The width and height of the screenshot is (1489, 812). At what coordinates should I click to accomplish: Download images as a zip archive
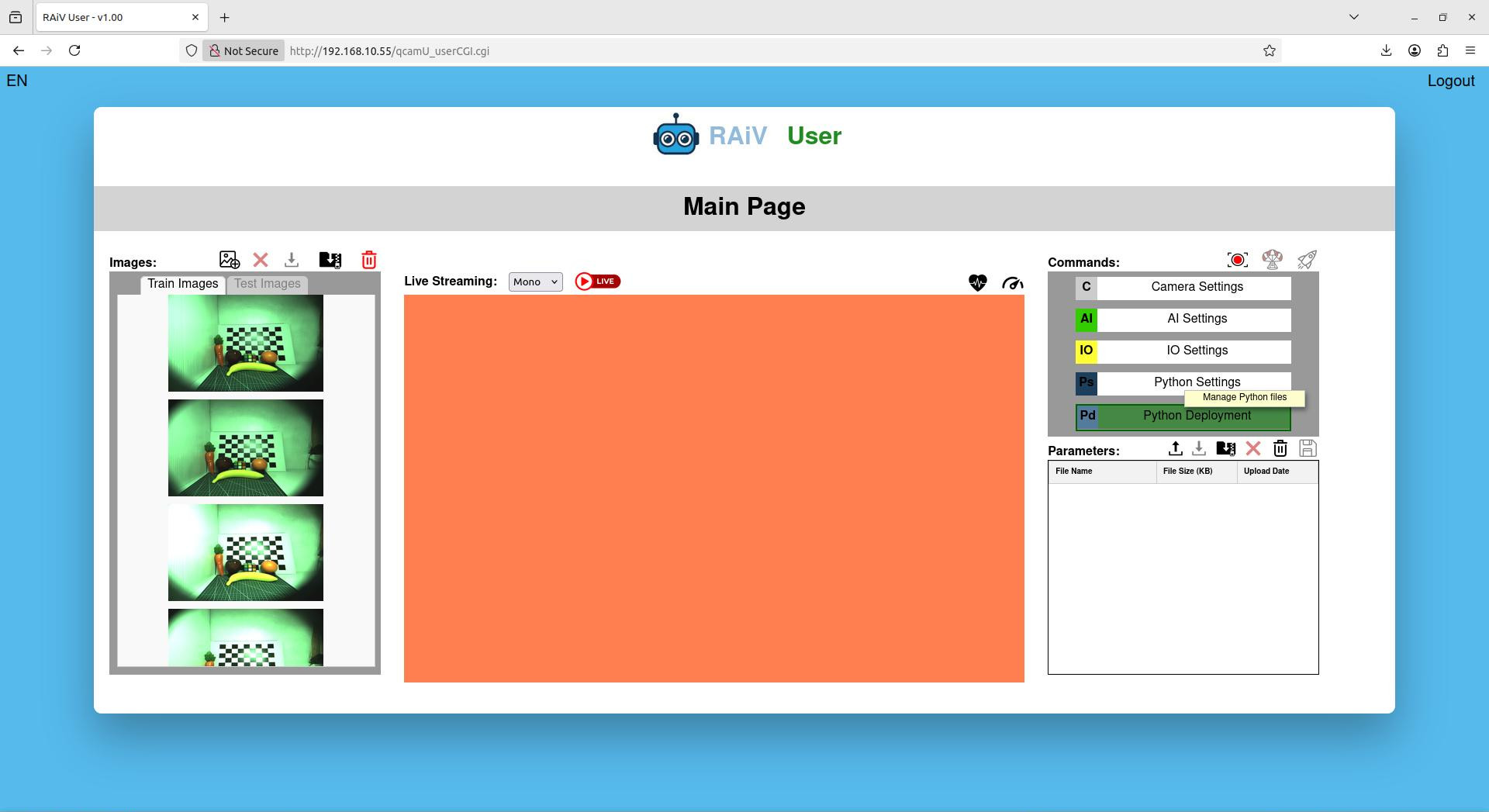(292, 260)
